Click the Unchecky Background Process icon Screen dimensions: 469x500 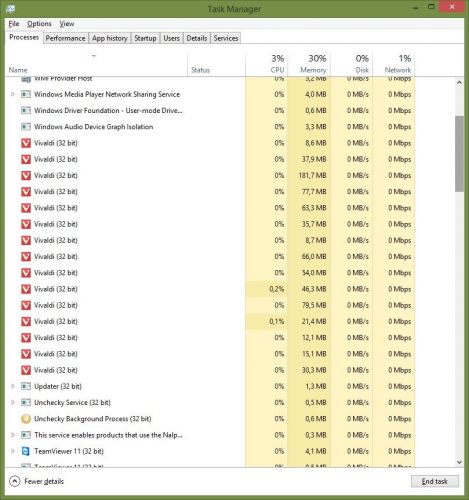(x=26, y=419)
